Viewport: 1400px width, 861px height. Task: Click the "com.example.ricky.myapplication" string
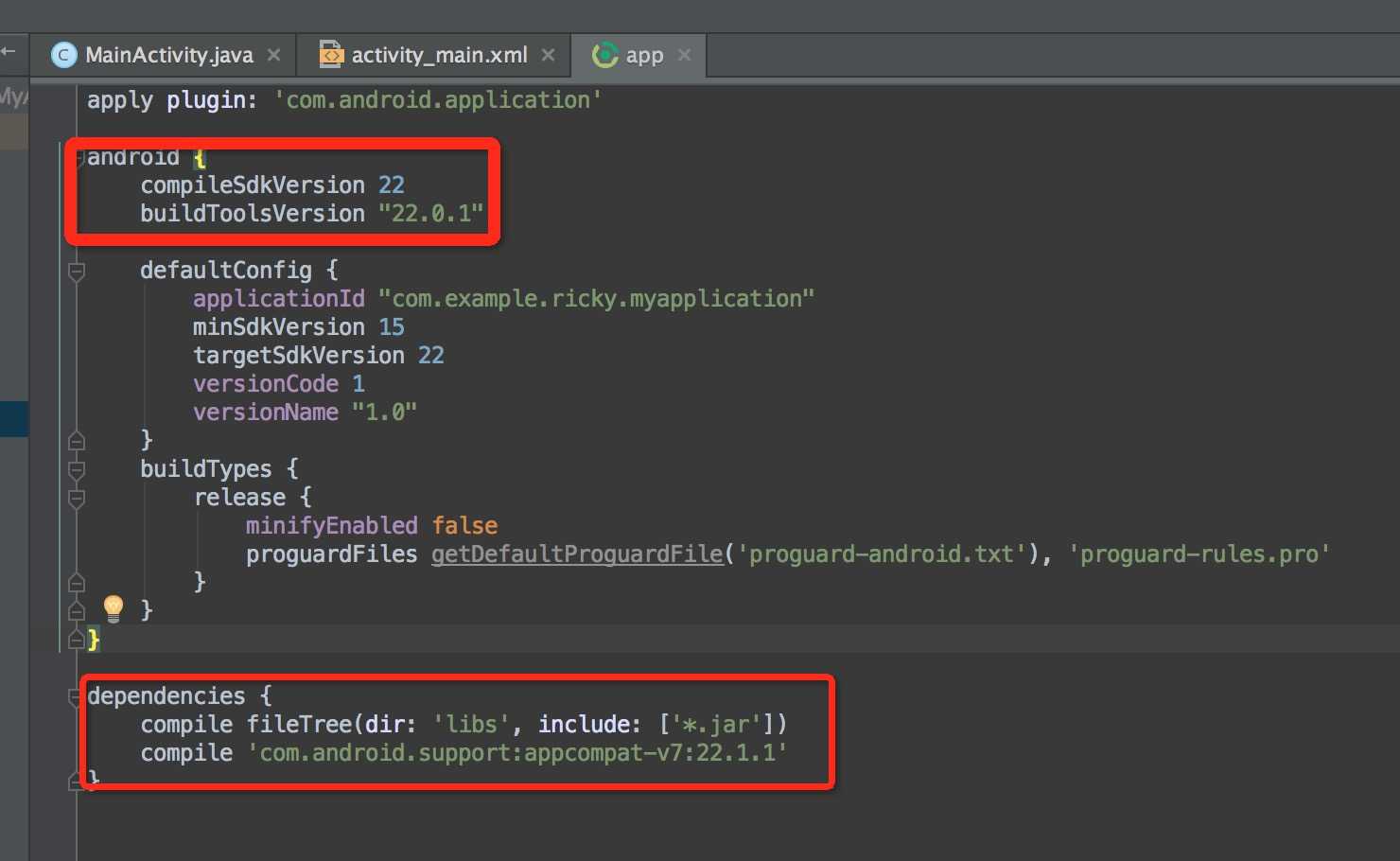point(597,298)
